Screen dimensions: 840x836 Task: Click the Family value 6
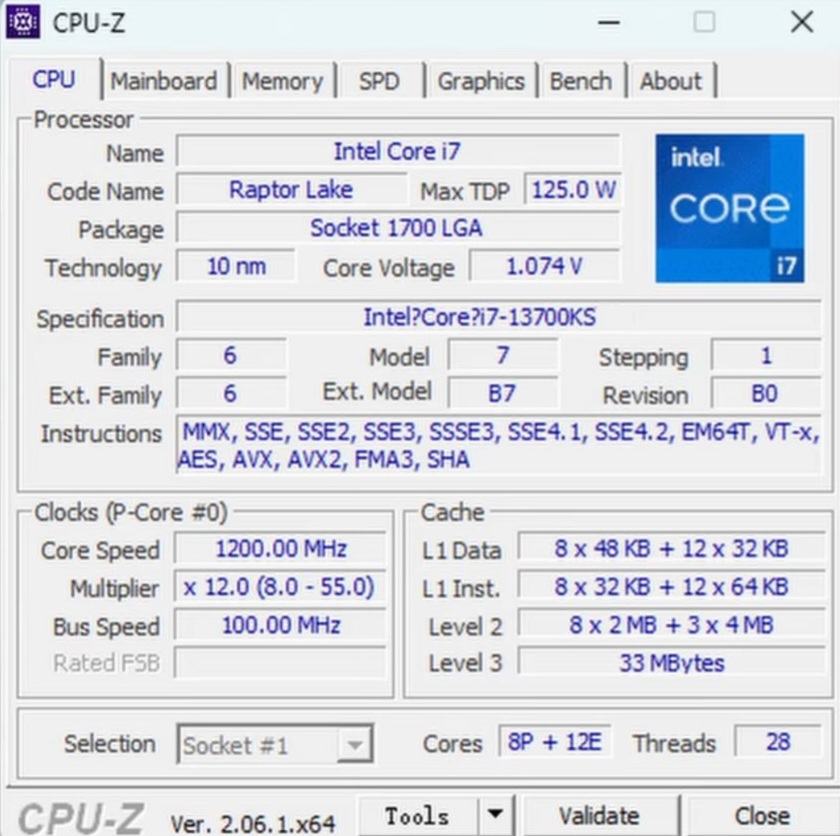pos(231,355)
